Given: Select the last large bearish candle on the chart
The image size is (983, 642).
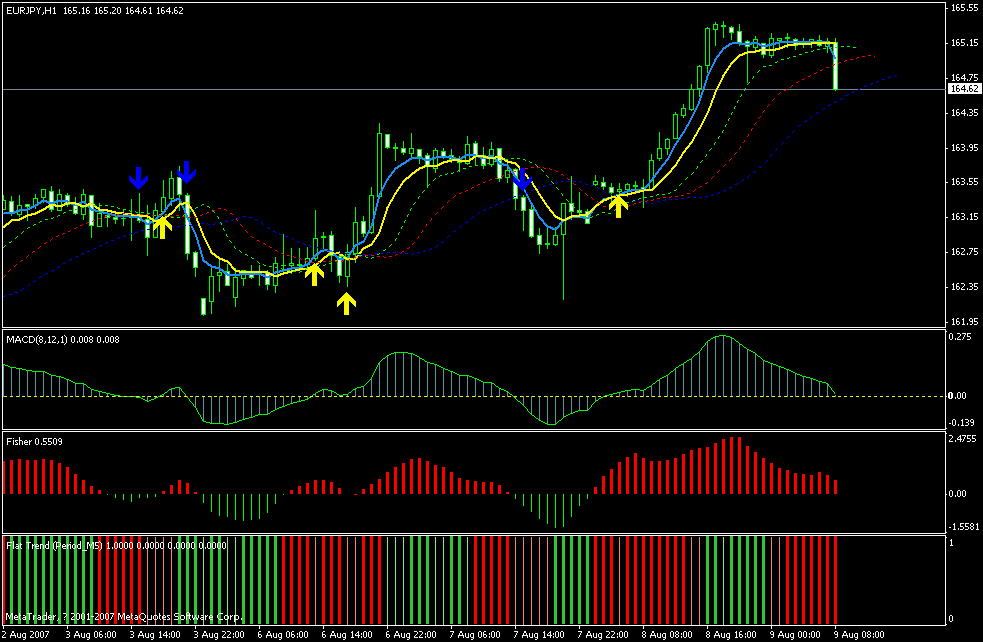Looking at the screenshot, I should [x=836, y=66].
